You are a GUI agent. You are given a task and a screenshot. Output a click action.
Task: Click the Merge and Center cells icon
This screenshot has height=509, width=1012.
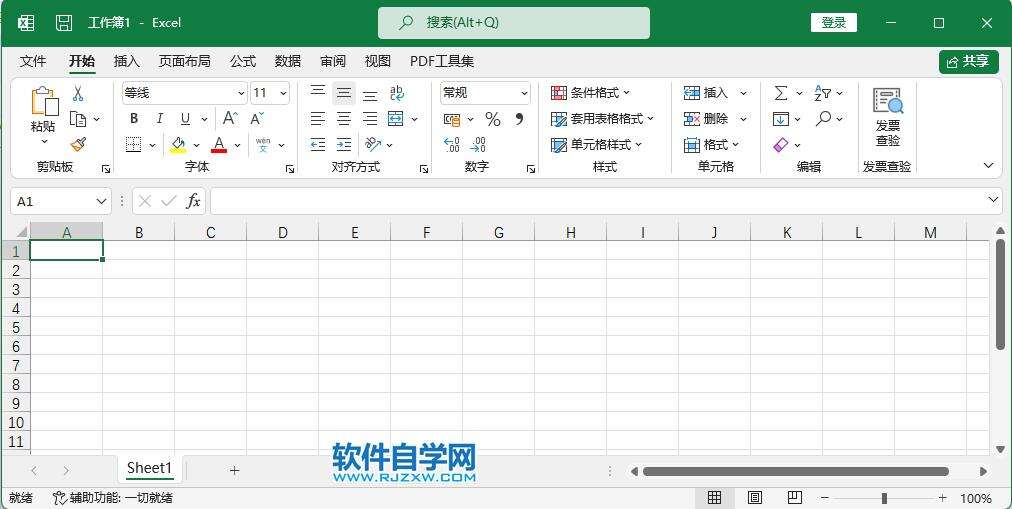[x=396, y=119]
